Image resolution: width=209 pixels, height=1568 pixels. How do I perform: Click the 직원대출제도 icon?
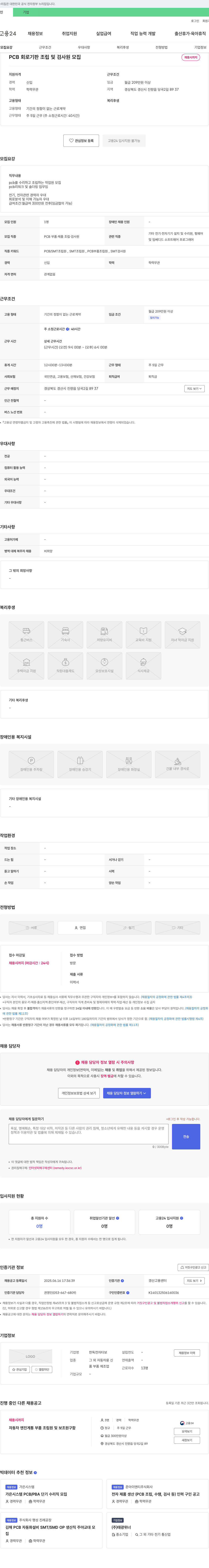pyautogui.click(x=66, y=662)
